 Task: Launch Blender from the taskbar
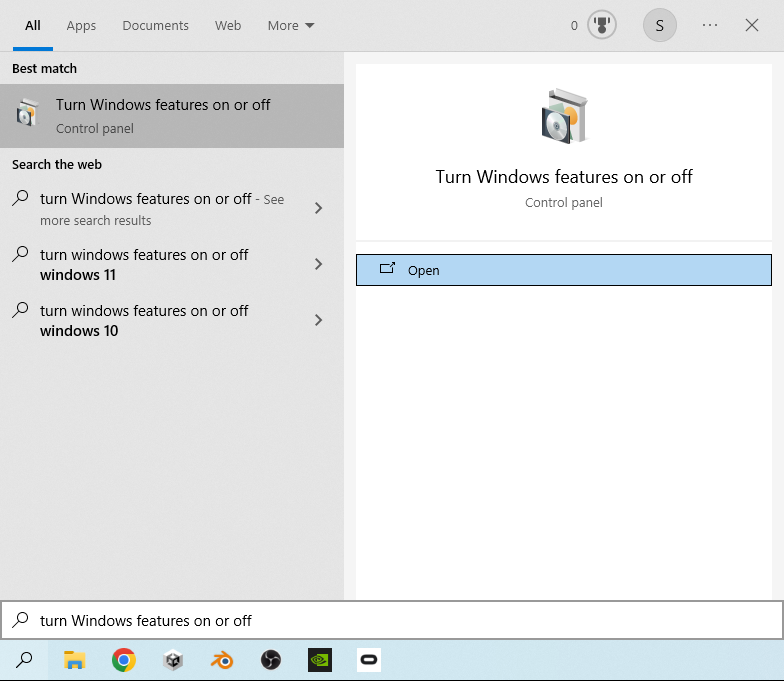[222, 660]
